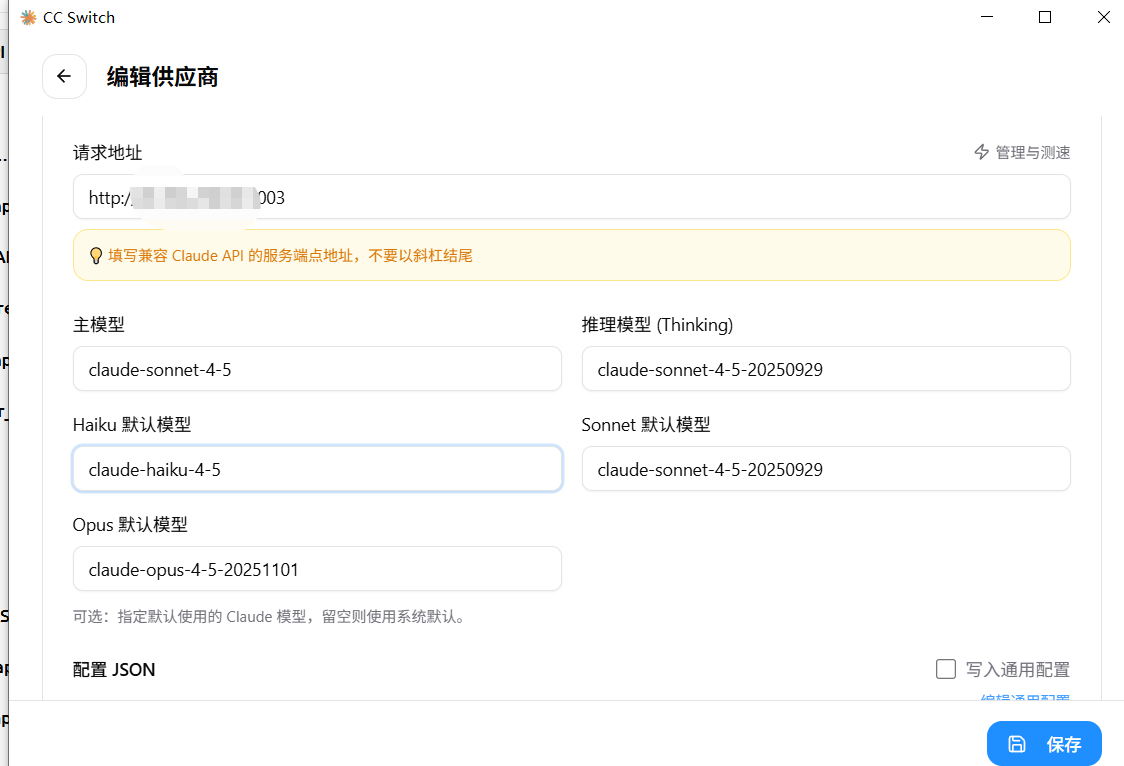Click the 推理模型 (Thinking) label
This screenshot has width=1124, height=766.
point(657,325)
